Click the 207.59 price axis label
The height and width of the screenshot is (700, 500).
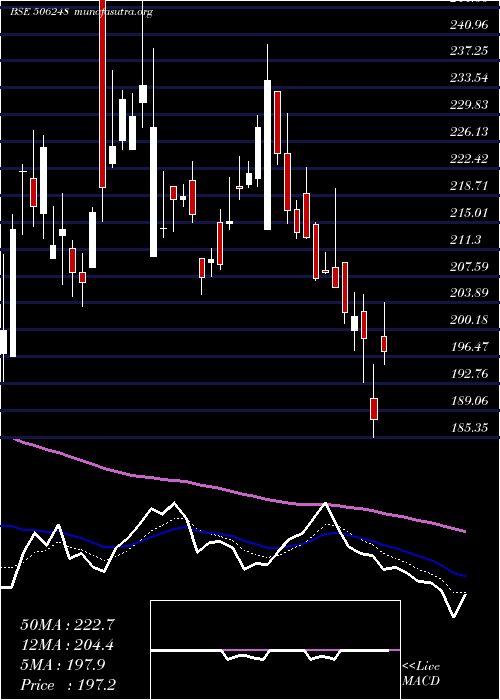point(469,267)
